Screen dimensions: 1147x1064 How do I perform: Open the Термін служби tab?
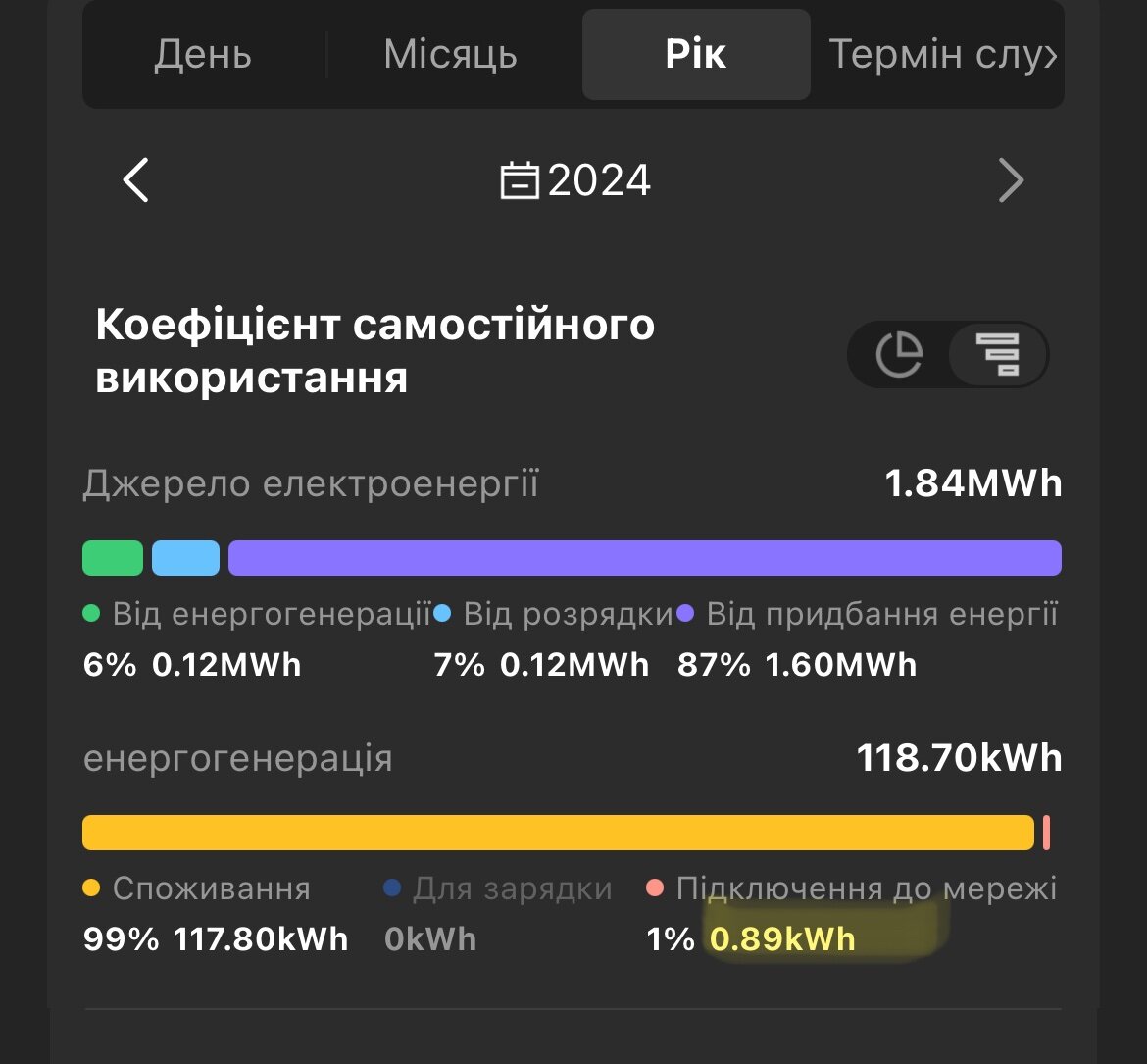pos(941,54)
